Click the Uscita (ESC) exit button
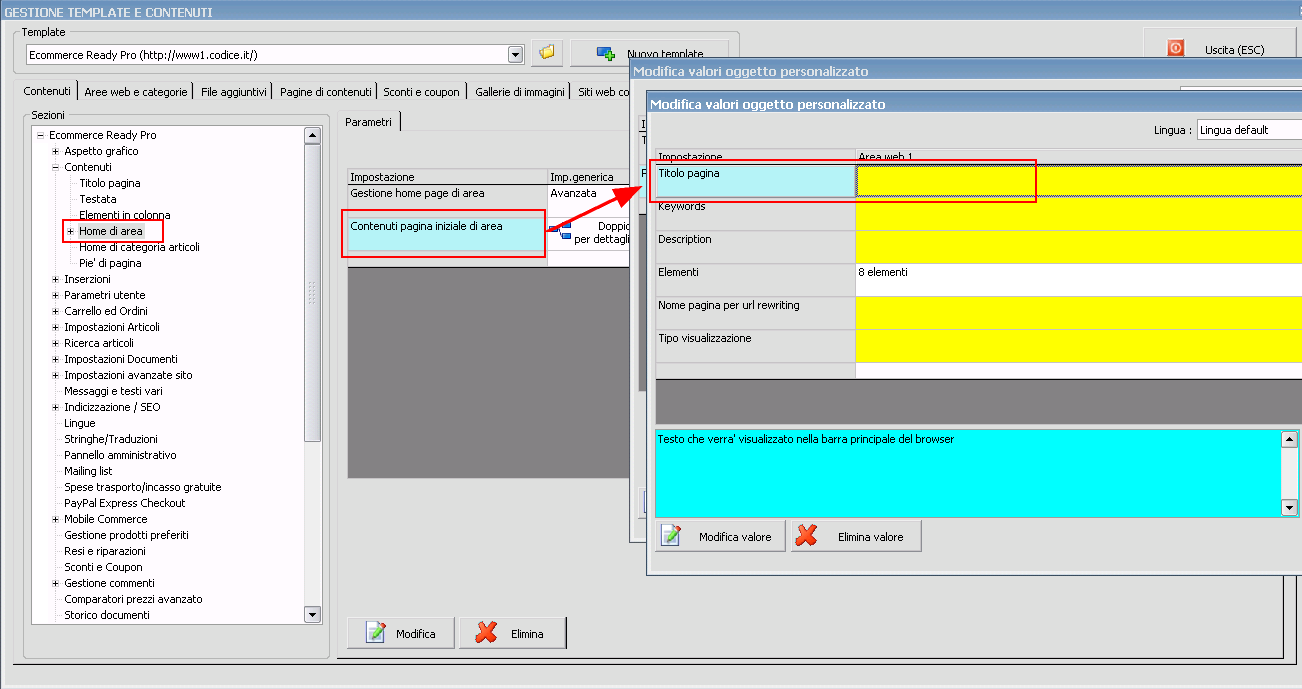 1220,48
